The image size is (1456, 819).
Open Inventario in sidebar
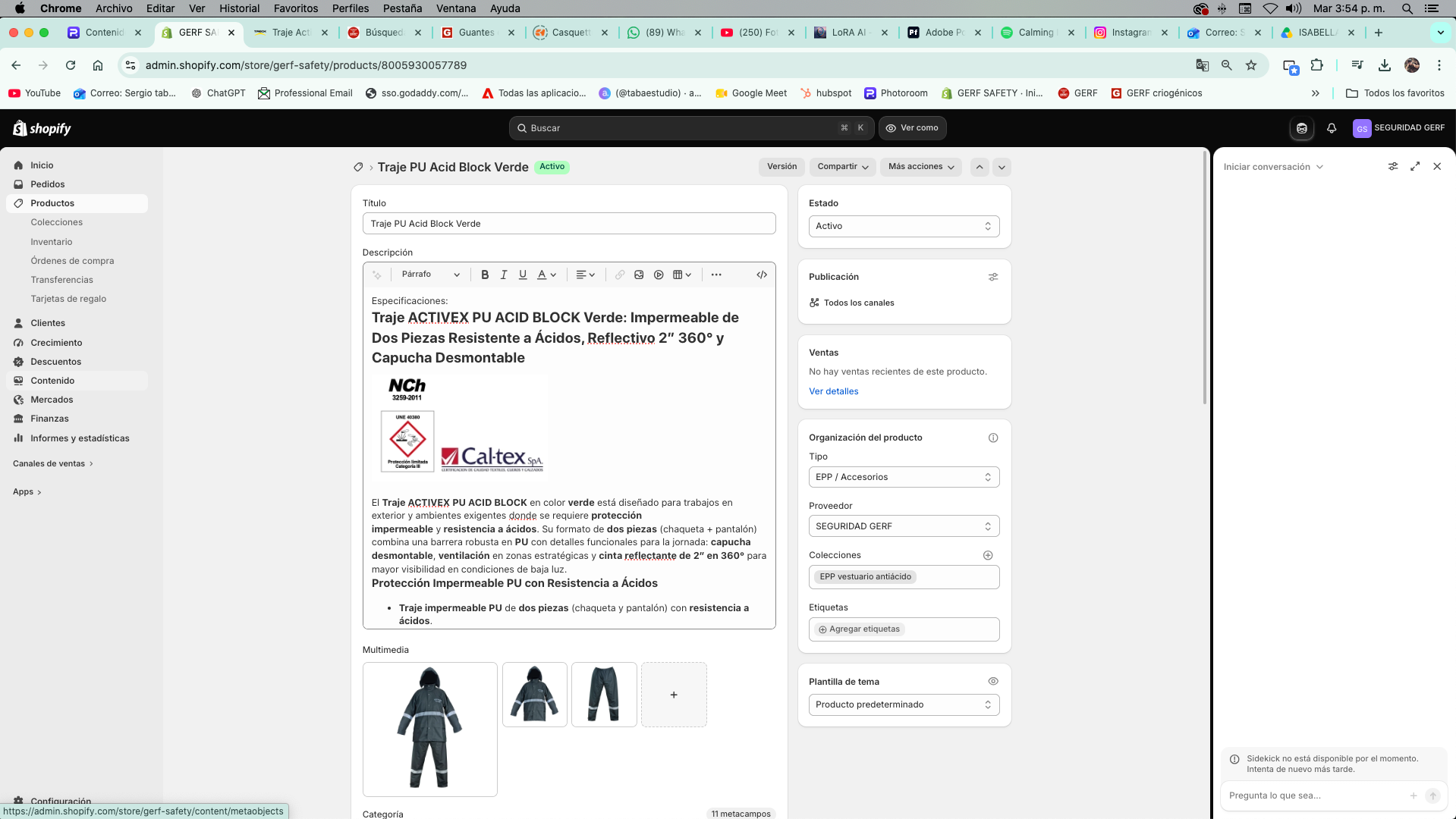[x=52, y=242]
